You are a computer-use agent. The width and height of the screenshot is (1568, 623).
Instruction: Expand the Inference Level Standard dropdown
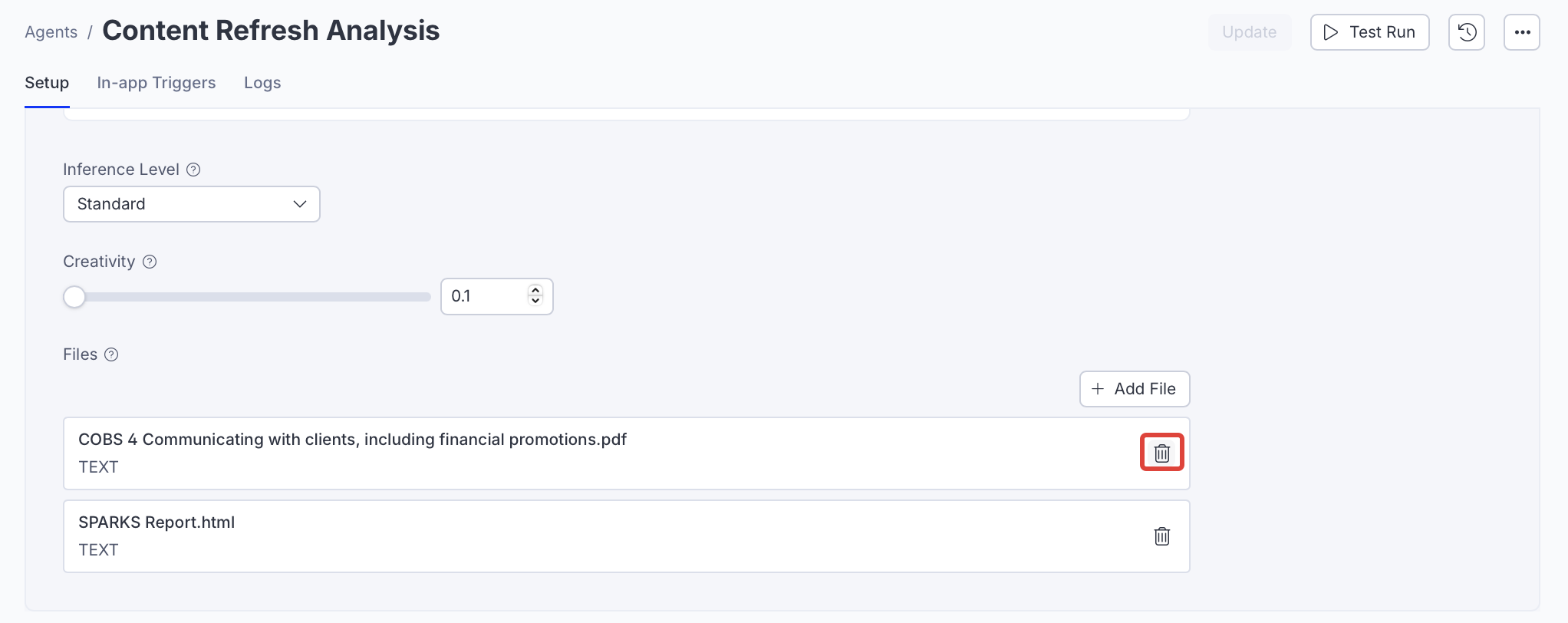point(191,204)
